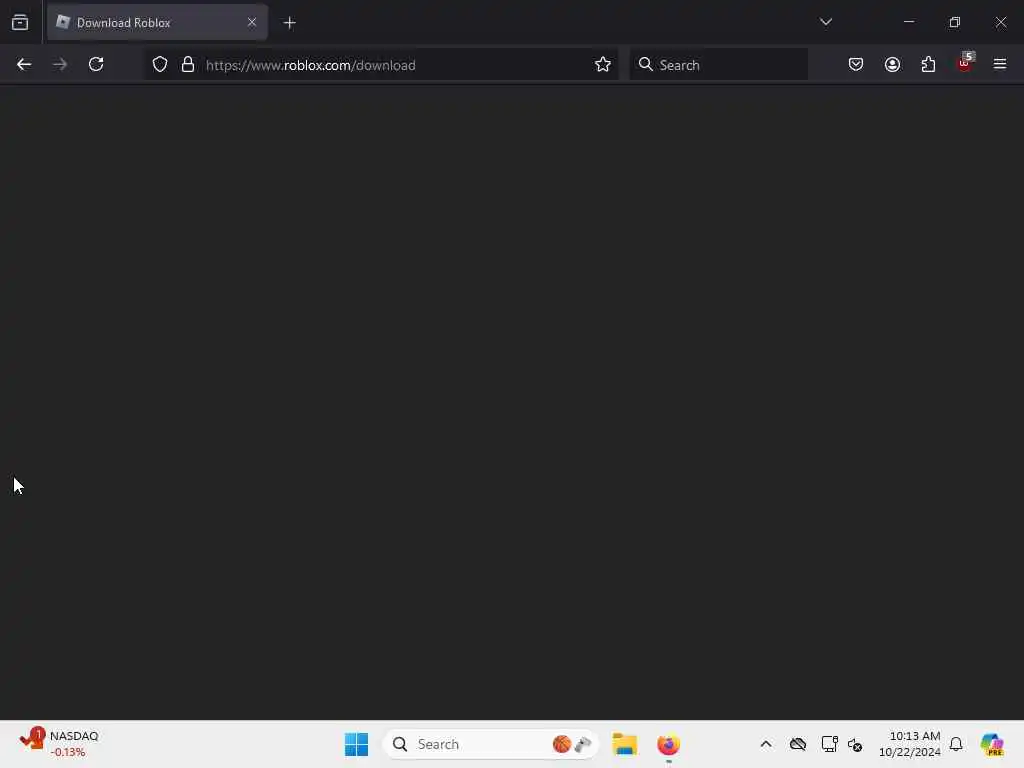Open a new tab with plus button
Screen dimensions: 1024x768
click(x=290, y=23)
